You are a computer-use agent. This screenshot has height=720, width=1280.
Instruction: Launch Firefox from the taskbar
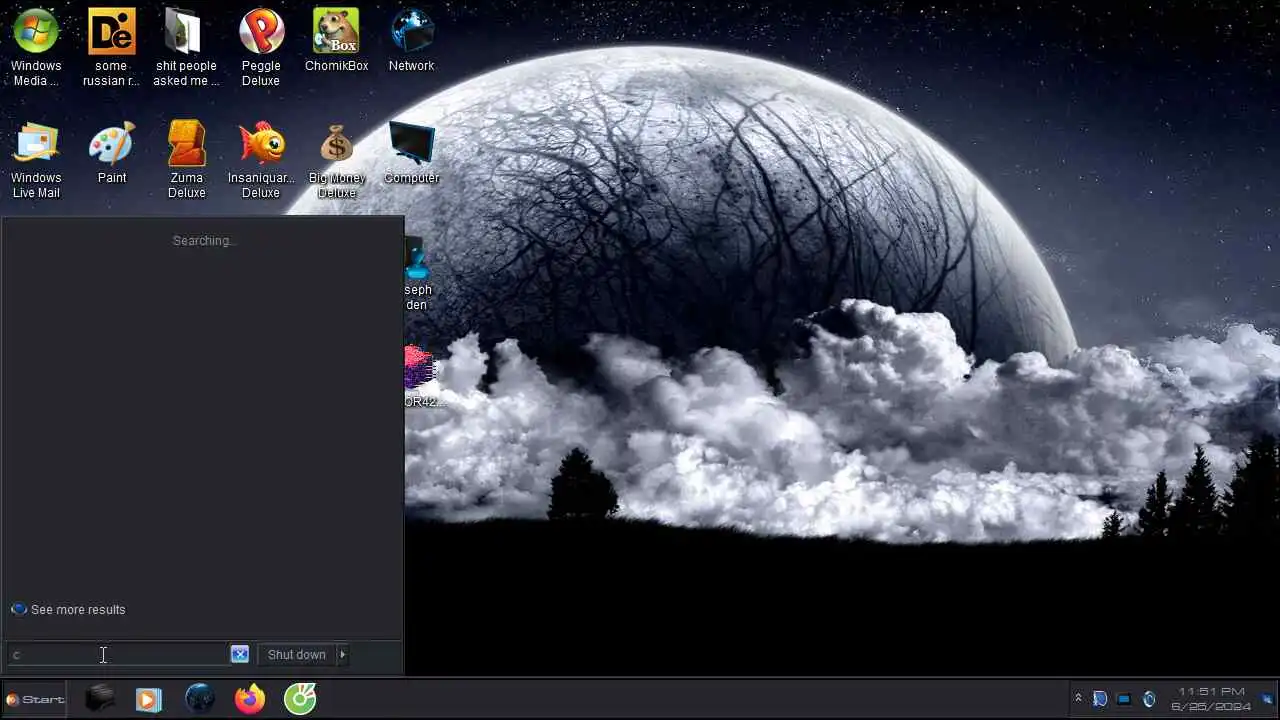250,699
